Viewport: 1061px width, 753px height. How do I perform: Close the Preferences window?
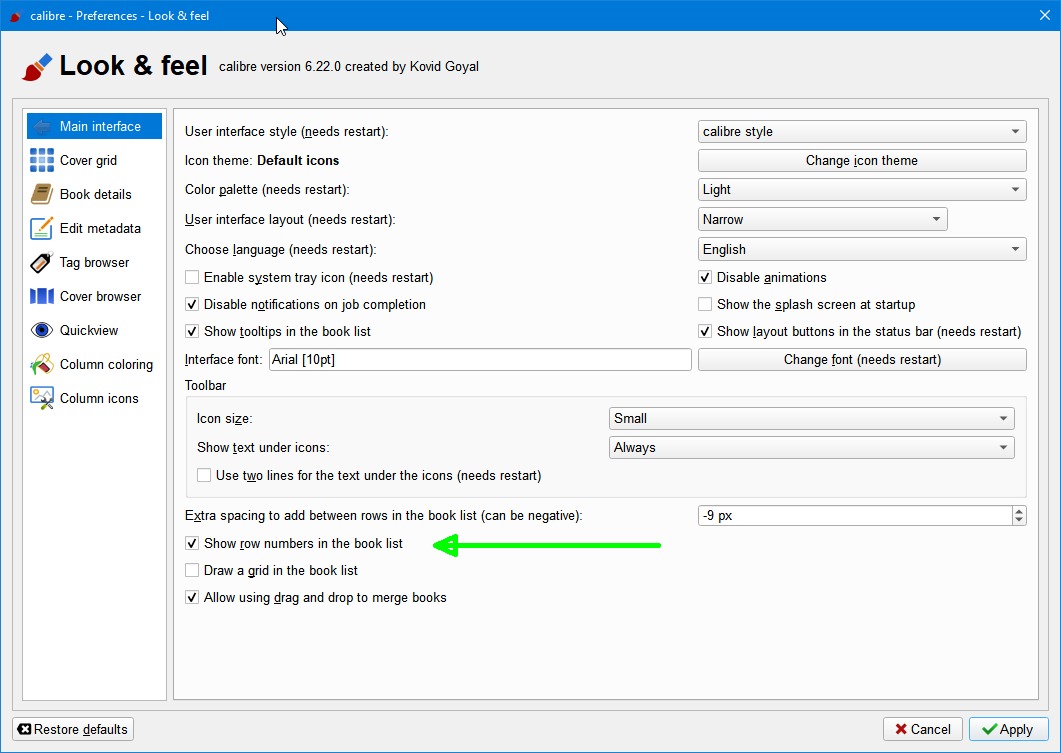coord(1045,15)
